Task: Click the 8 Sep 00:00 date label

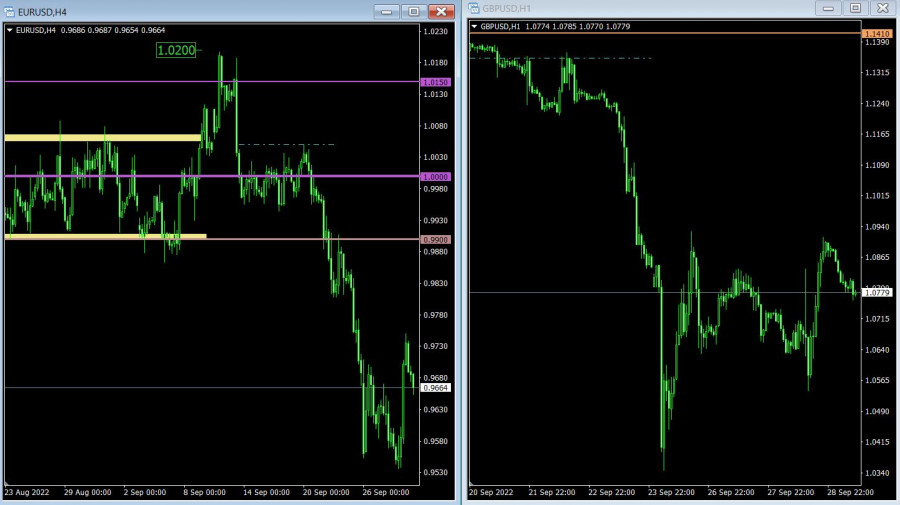Action: tap(204, 492)
